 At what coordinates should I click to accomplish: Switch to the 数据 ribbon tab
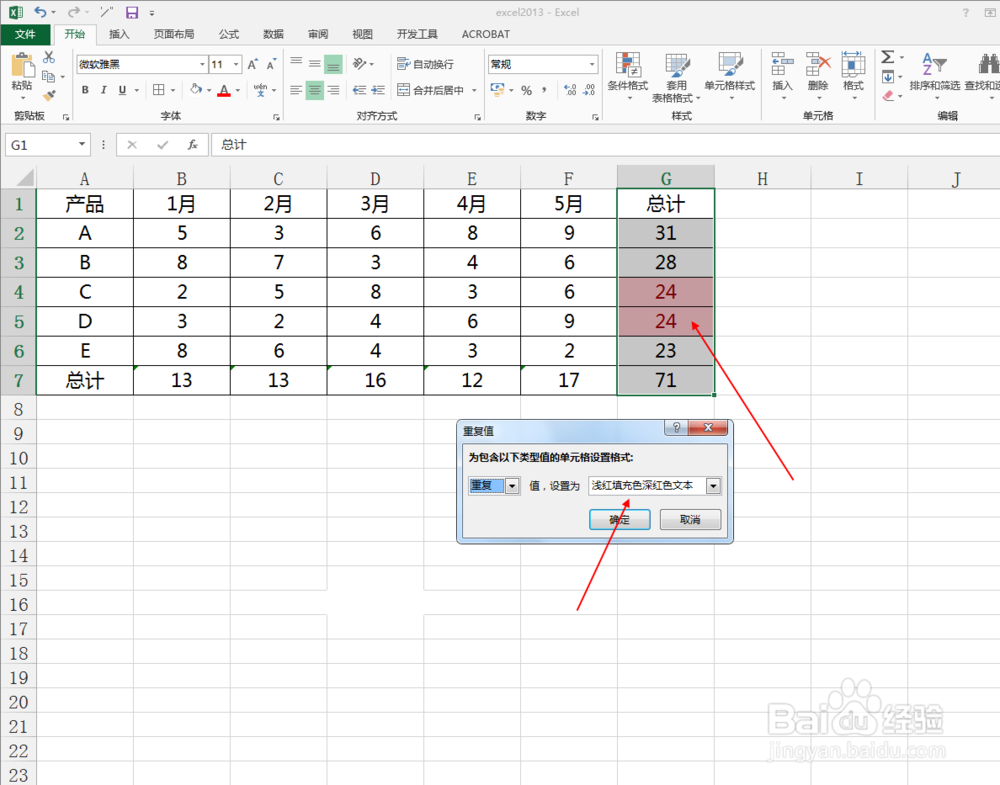273,33
